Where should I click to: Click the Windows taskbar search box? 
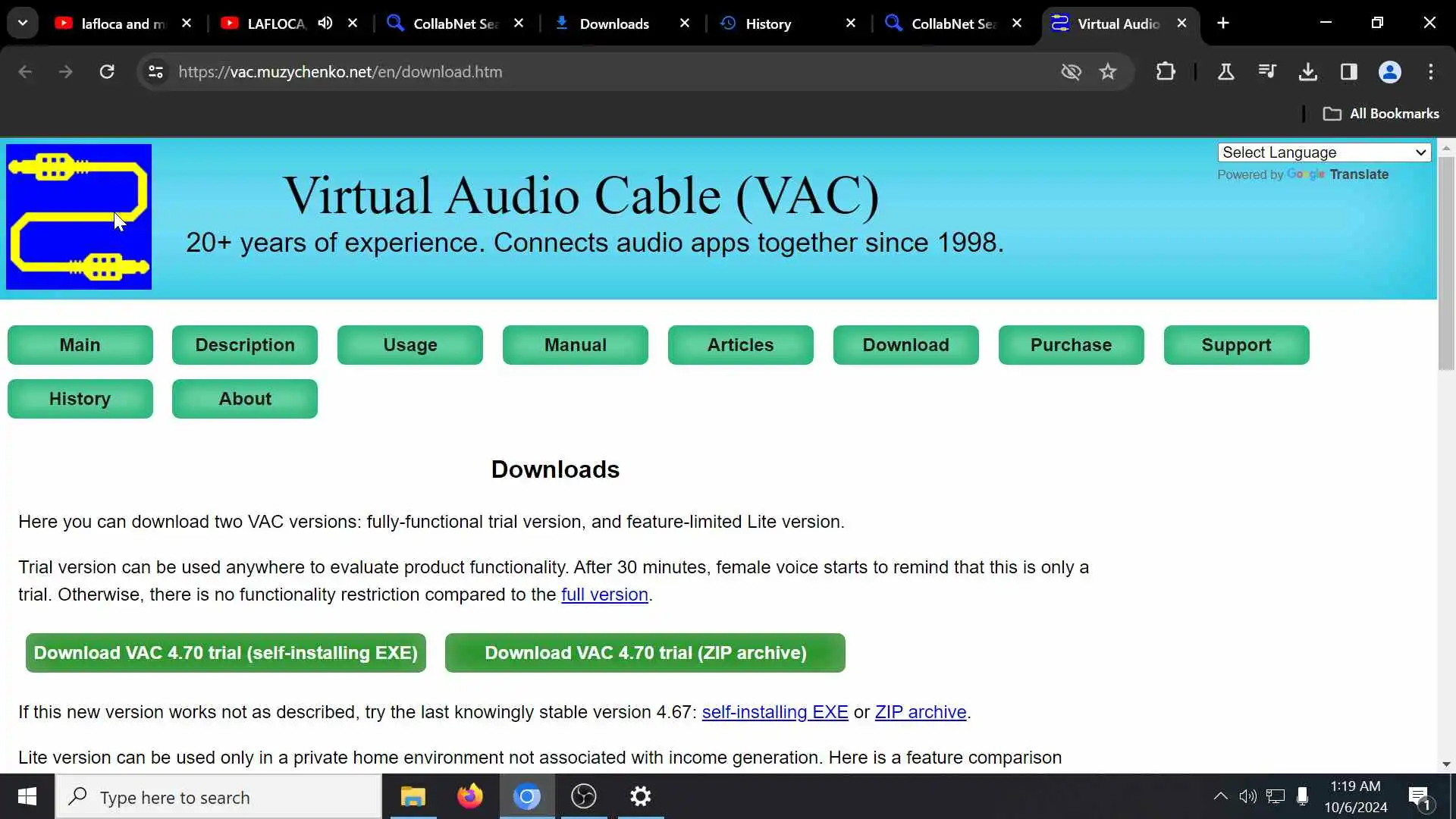pos(218,797)
